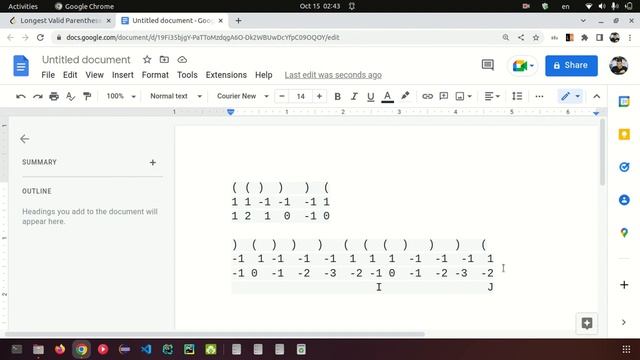Toggle underline formatting
This screenshot has height=360, width=640.
click(371, 96)
